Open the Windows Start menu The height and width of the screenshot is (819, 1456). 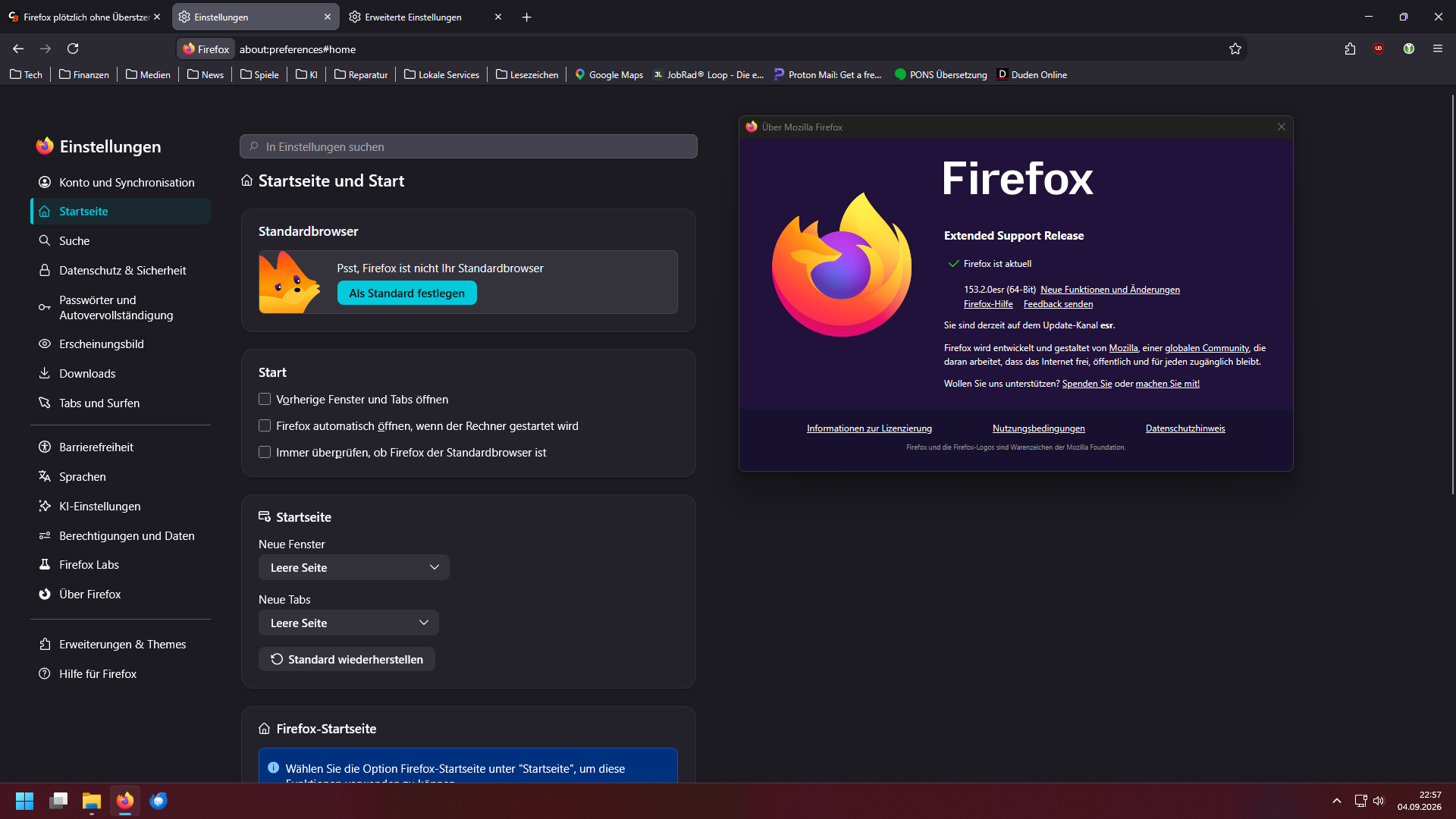tap(24, 801)
